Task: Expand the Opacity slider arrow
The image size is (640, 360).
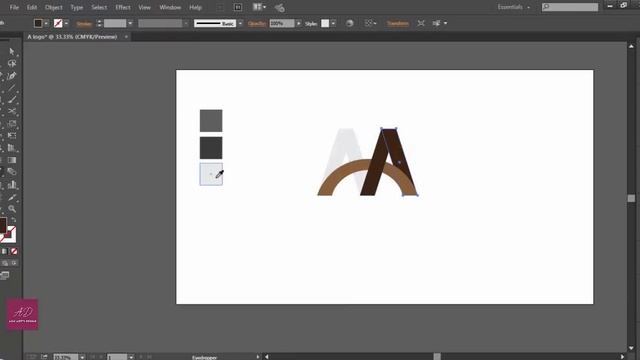Action: click(299, 24)
